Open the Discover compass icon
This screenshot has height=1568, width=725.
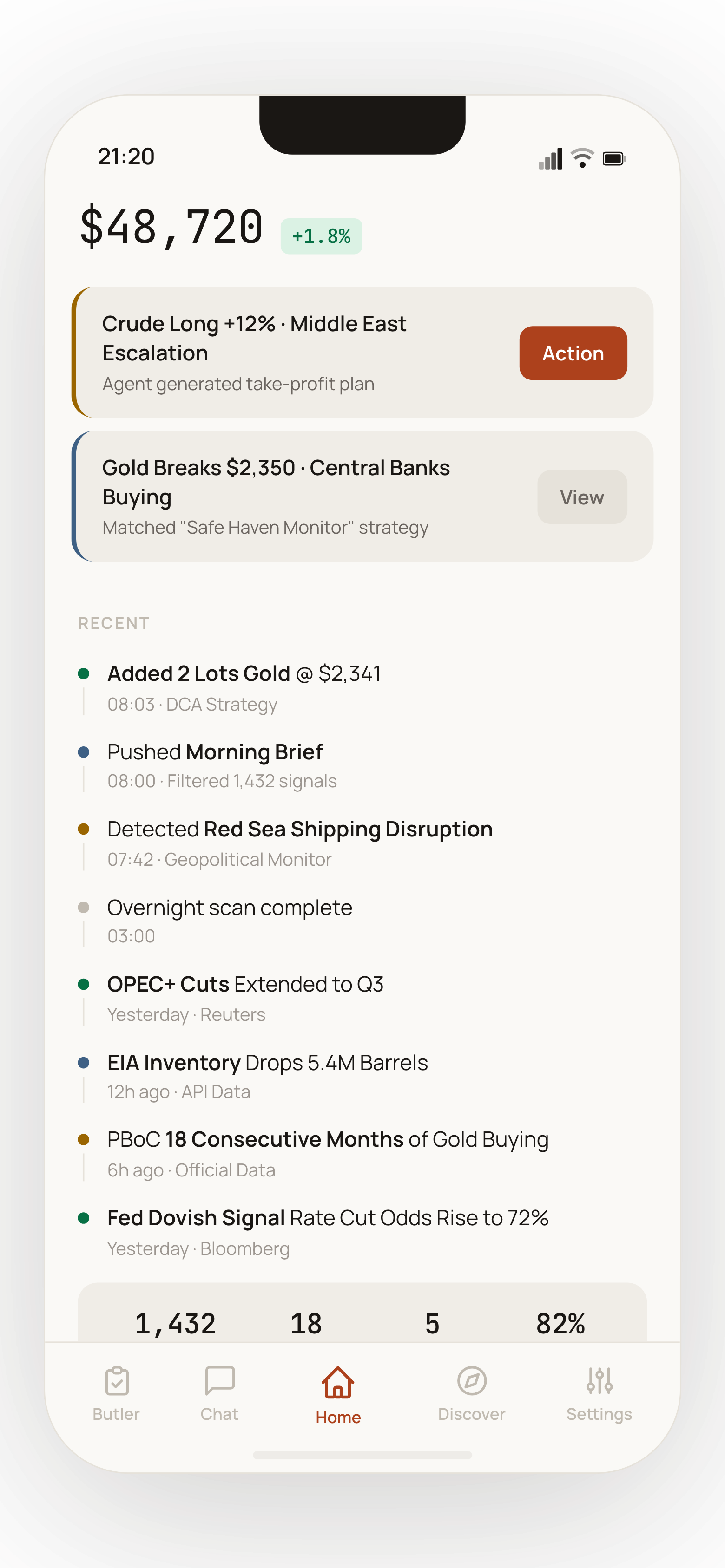pos(472,1380)
